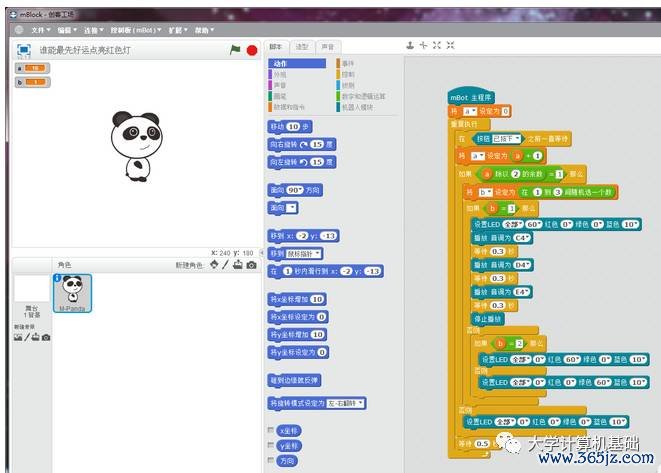Select the M-Panda sprite thumbnail
This screenshot has height=473, width=661.
(x=72, y=293)
